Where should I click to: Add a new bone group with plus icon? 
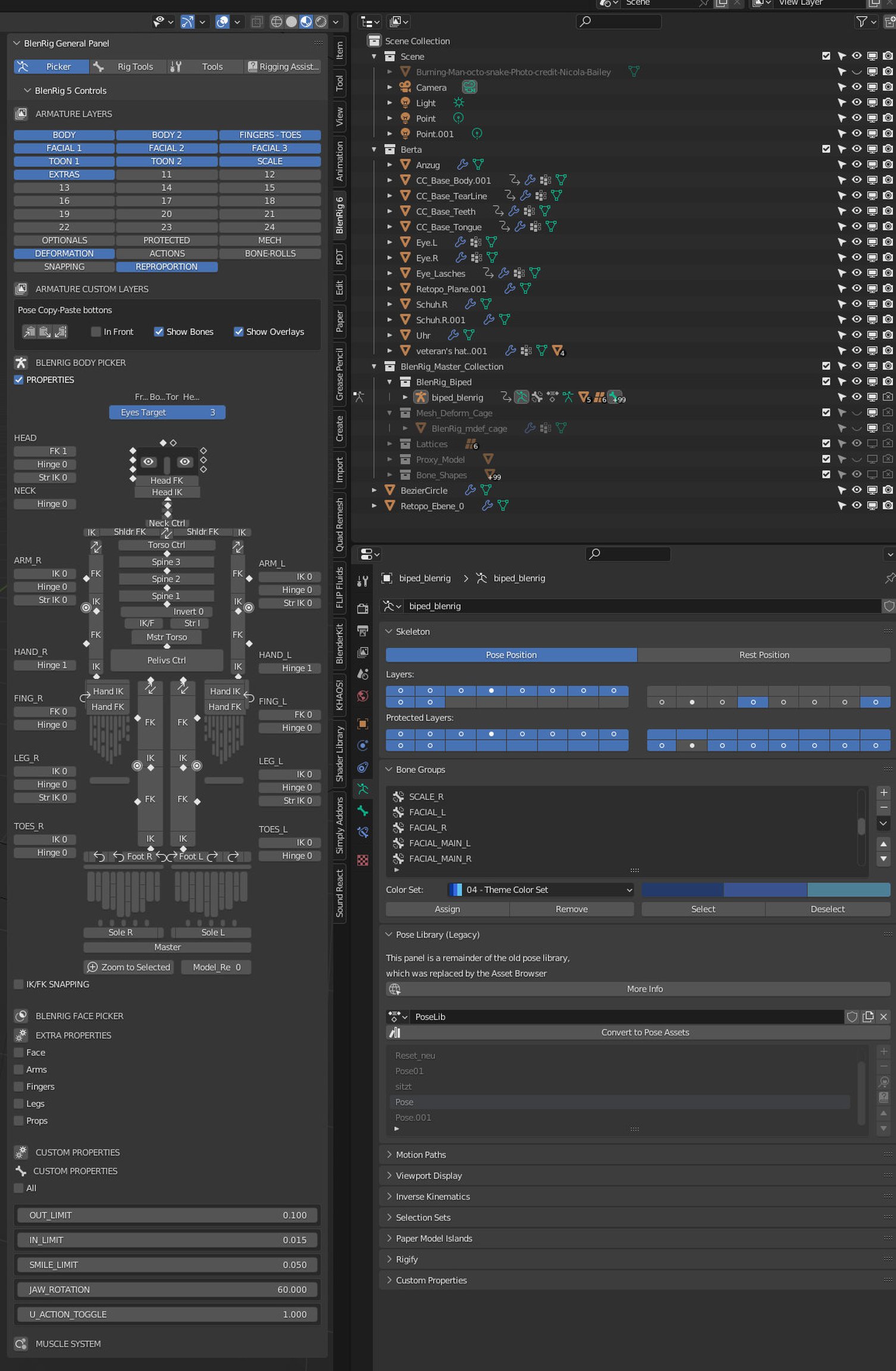click(x=884, y=793)
